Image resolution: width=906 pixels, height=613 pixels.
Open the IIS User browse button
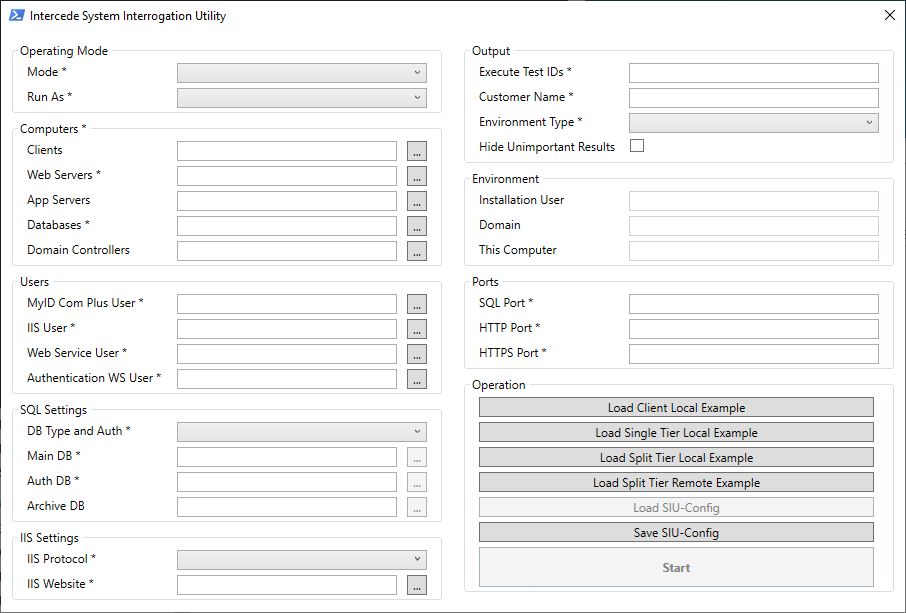pos(417,329)
